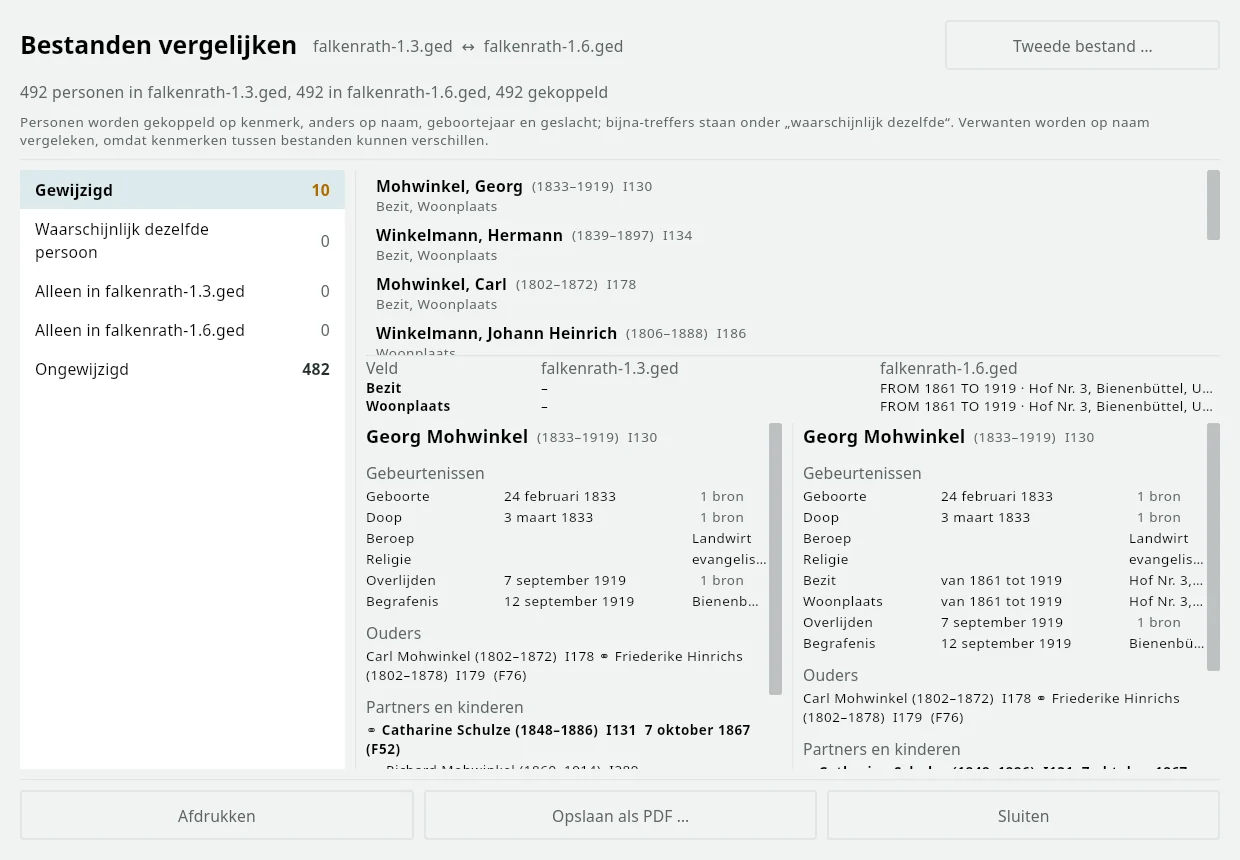Show persons only in falkenrath-1.6.ged
This screenshot has height=860, width=1240.
(182, 330)
